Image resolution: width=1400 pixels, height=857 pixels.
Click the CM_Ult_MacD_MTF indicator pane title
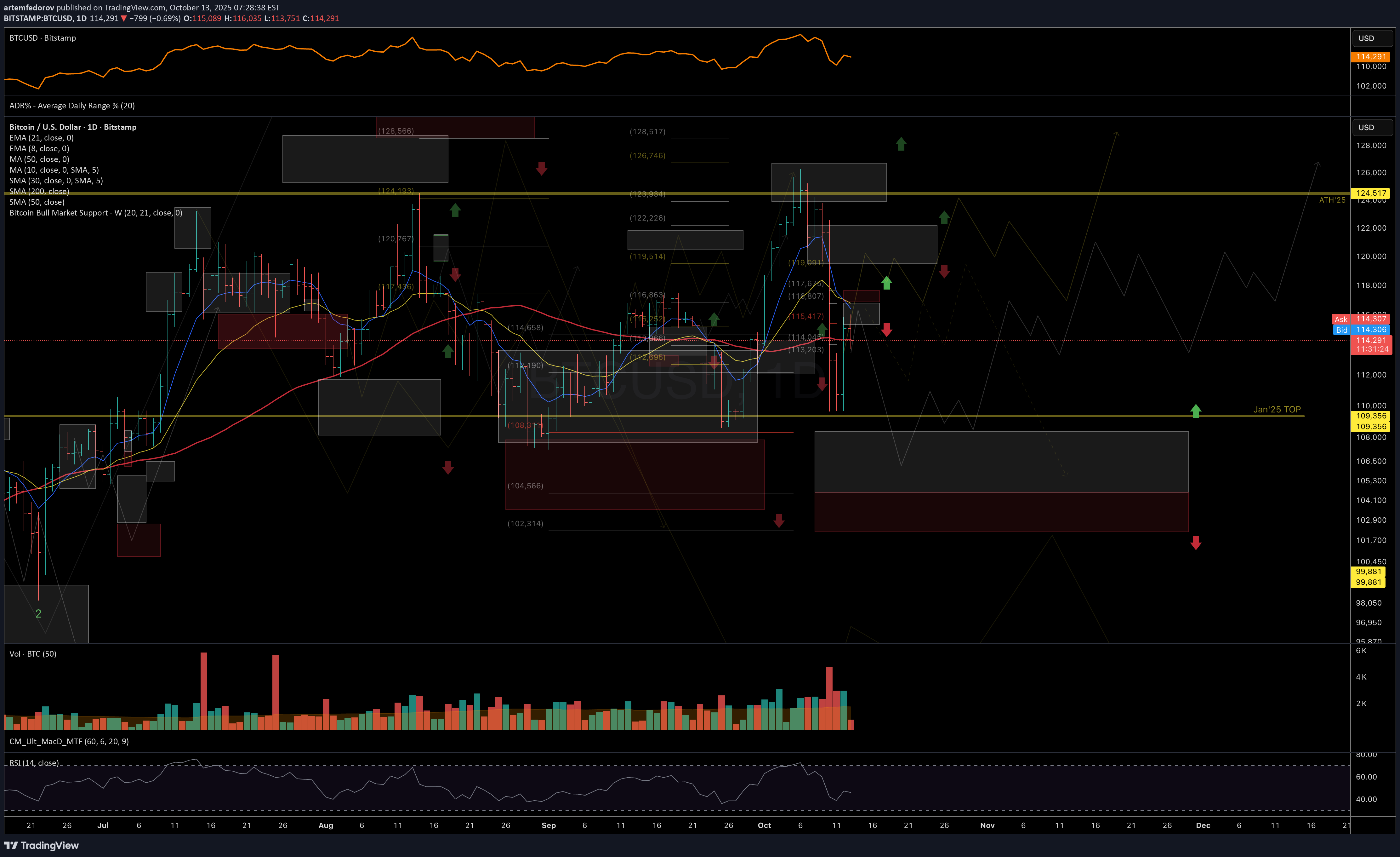(69, 742)
